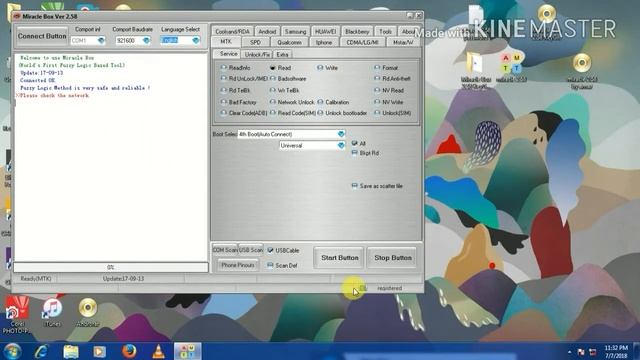This screenshot has height=360, width=640.
Task: Click the Start Button
Action: coord(339,258)
